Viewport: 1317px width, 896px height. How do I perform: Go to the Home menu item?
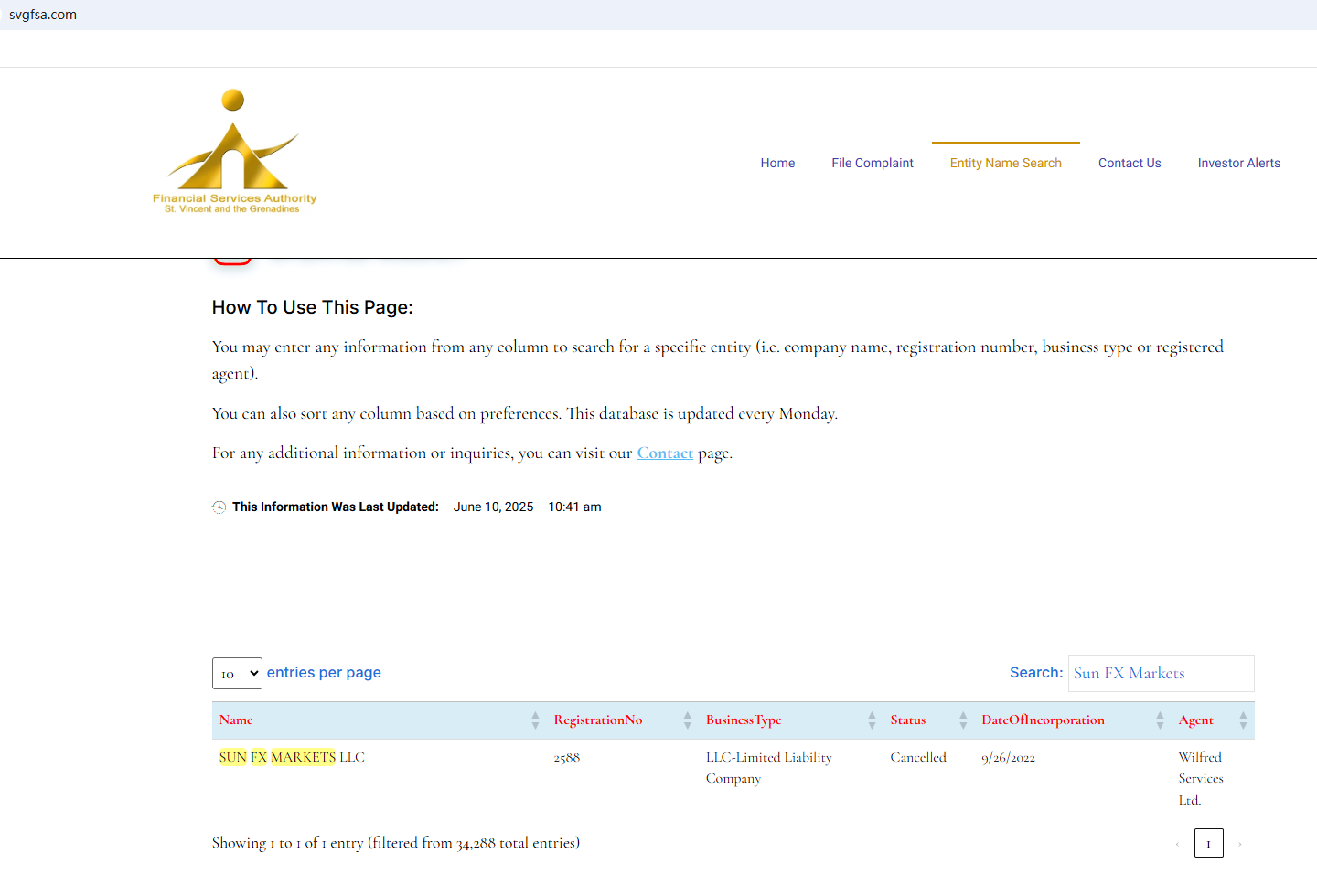777,163
